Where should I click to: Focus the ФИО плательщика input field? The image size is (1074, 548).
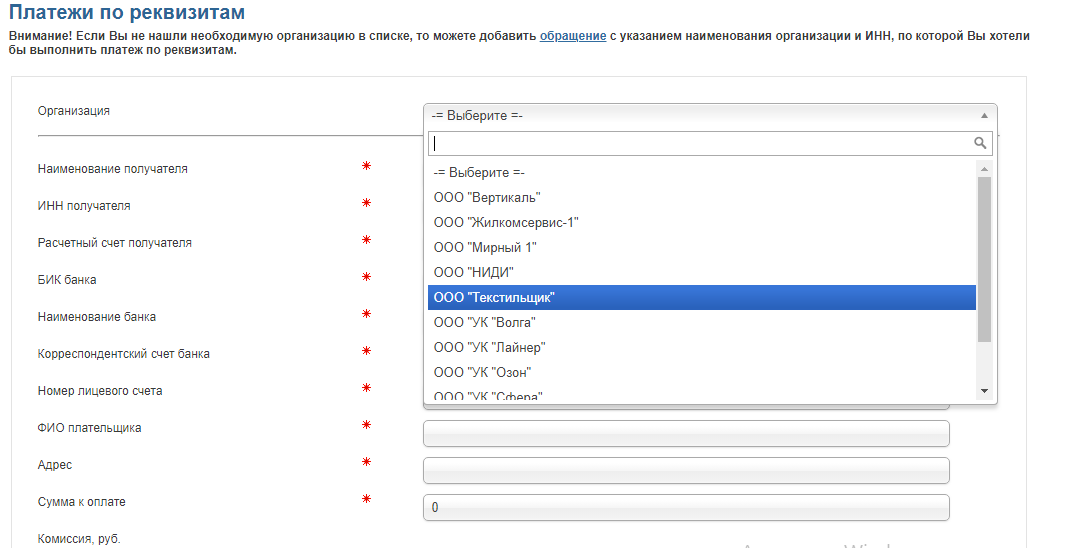[686, 433]
